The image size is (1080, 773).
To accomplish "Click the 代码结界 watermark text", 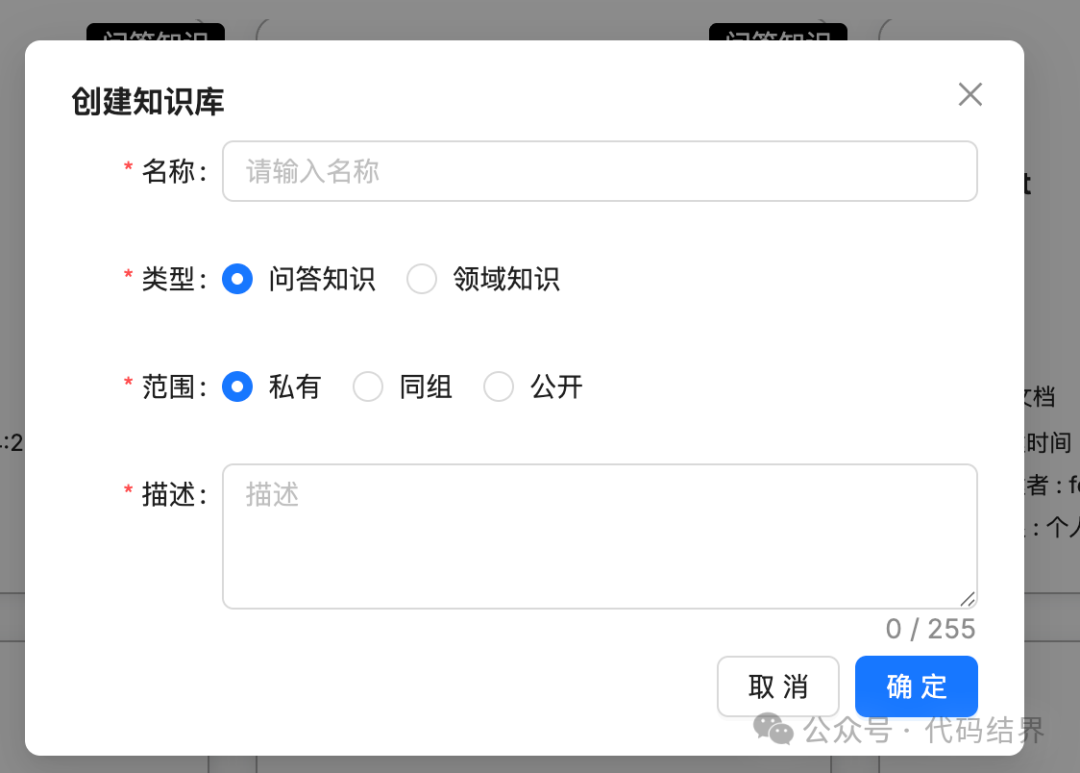I will pyautogui.click(x=984, y=730).
